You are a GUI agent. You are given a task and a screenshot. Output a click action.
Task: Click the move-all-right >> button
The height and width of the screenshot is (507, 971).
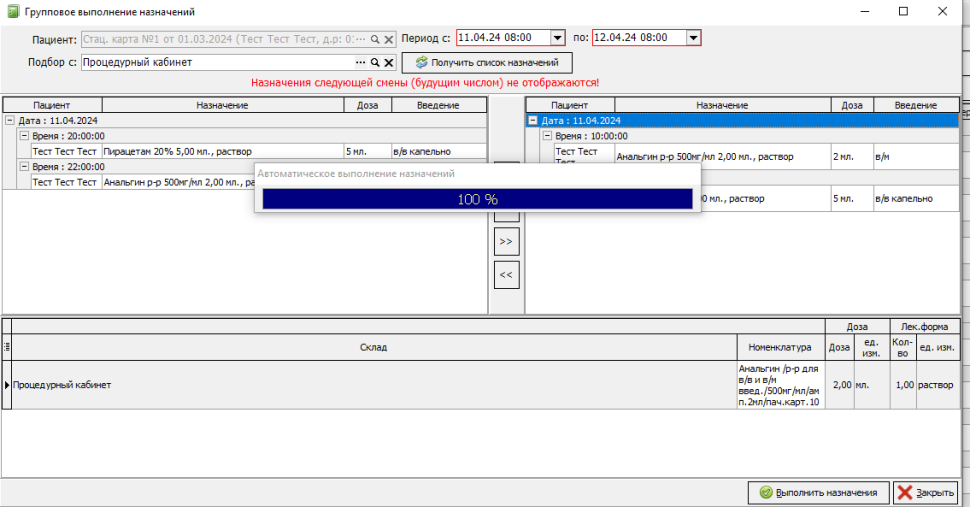click(507, 241)
